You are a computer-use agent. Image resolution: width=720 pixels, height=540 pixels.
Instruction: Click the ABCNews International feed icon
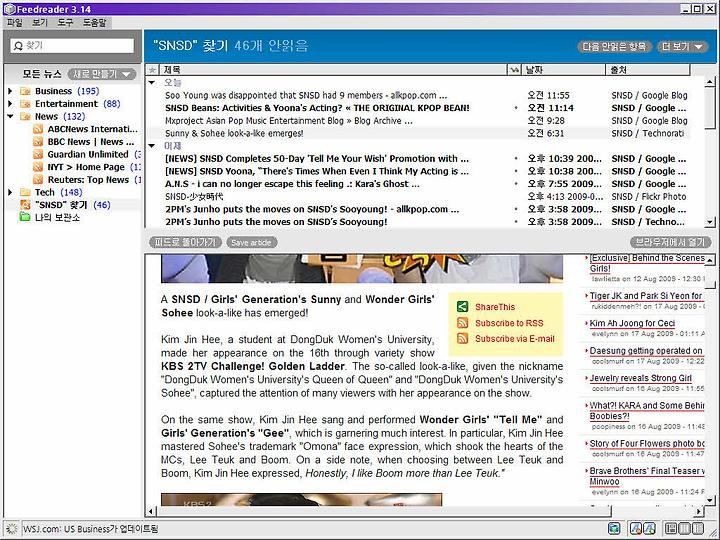pos(38,129)
